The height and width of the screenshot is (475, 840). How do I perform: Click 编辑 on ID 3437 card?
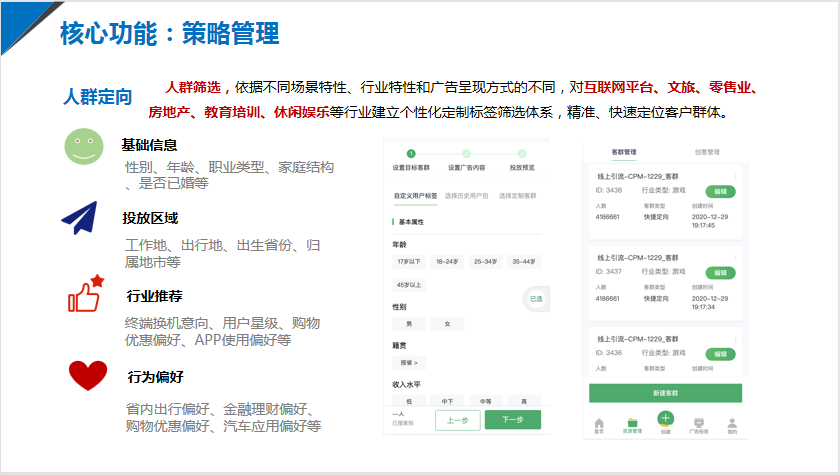pos(718,272)
